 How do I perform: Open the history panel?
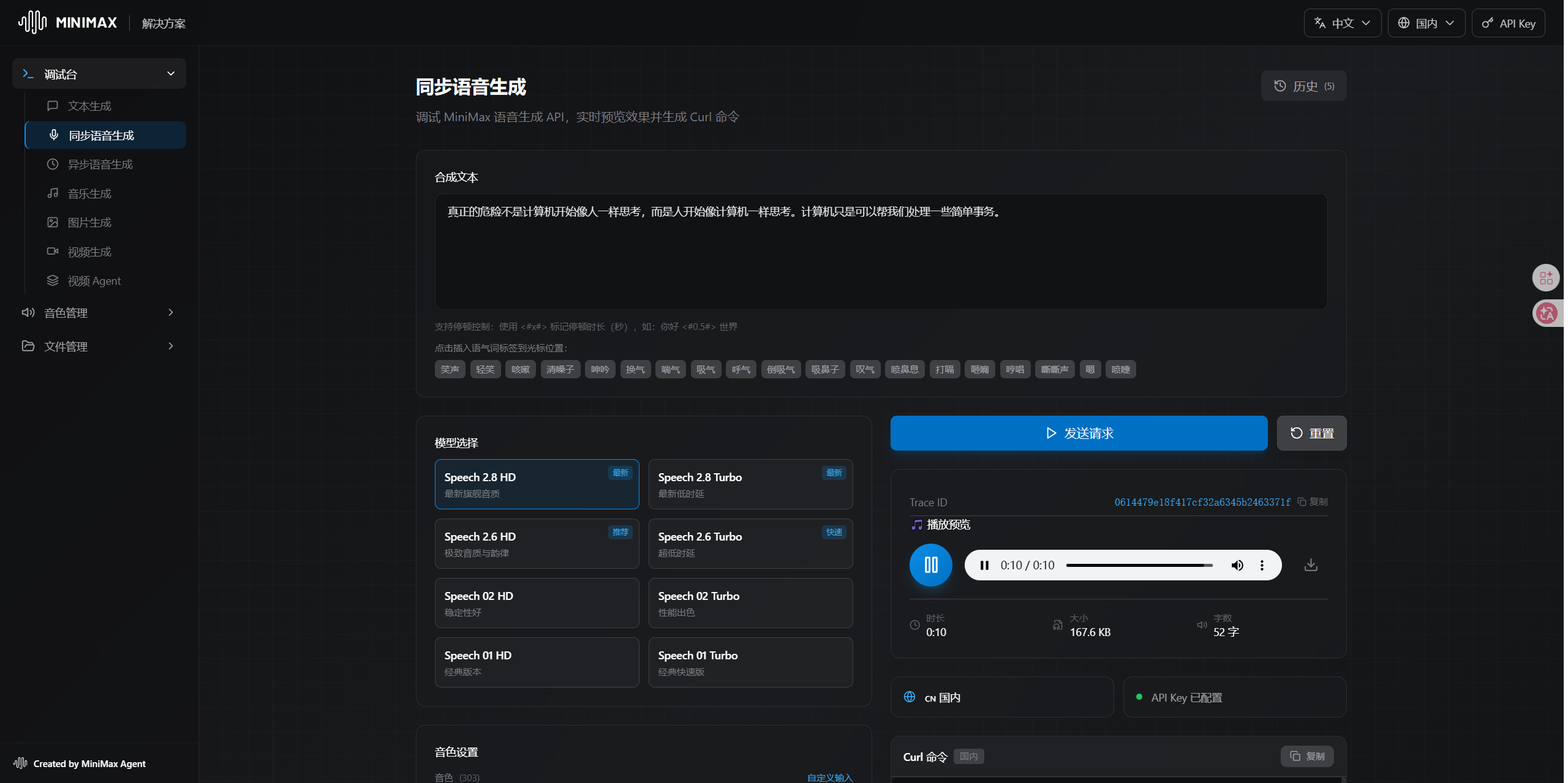[1303, 86]
